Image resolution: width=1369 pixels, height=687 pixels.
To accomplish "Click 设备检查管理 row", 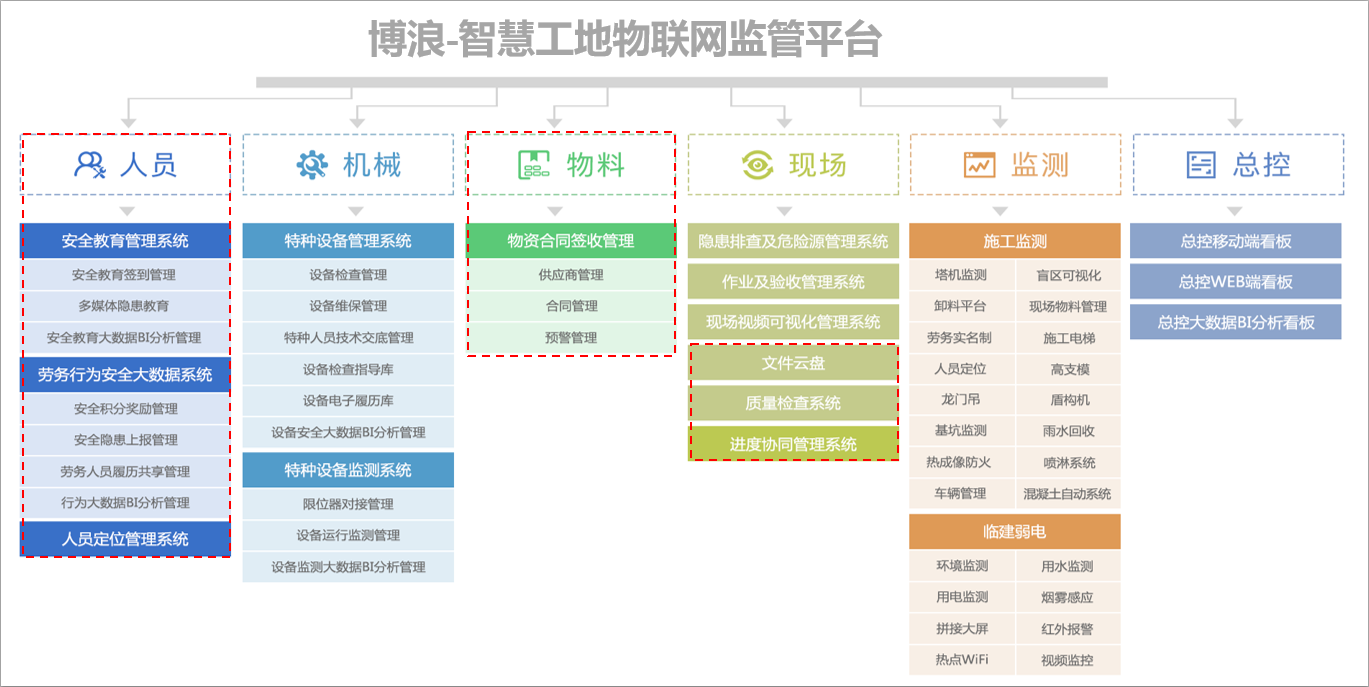I will point(348,275).
